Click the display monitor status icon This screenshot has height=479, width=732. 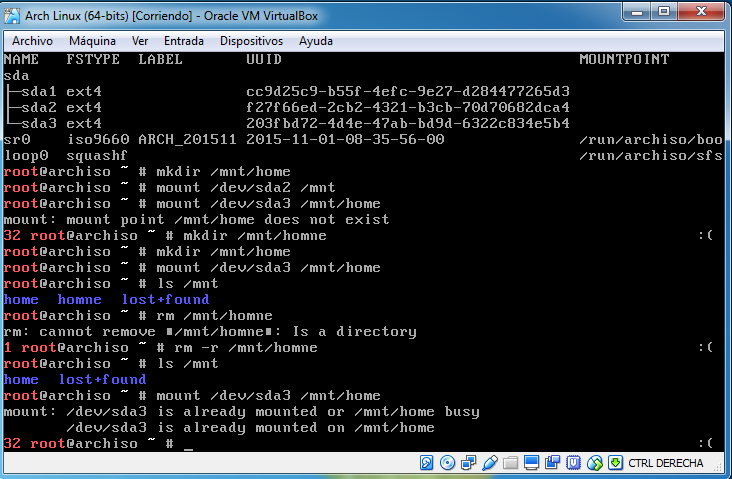point(531,463)
